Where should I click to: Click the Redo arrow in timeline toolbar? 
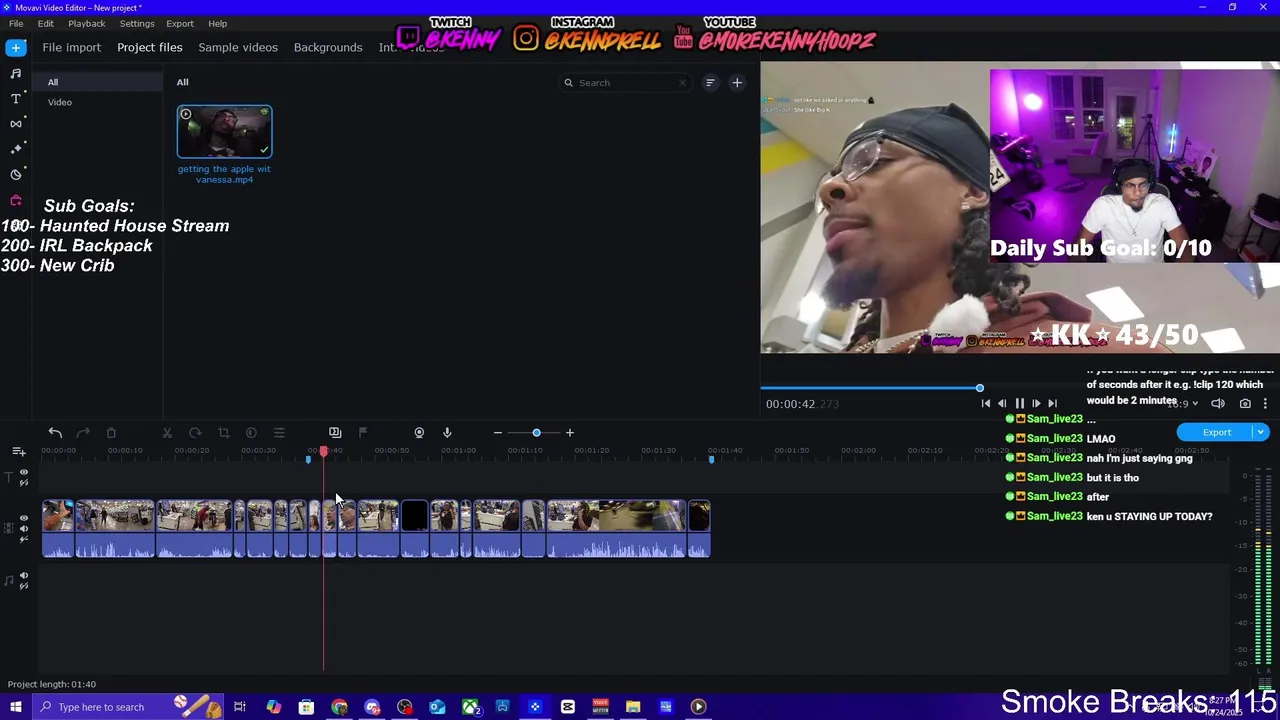(x=83, y=433)
